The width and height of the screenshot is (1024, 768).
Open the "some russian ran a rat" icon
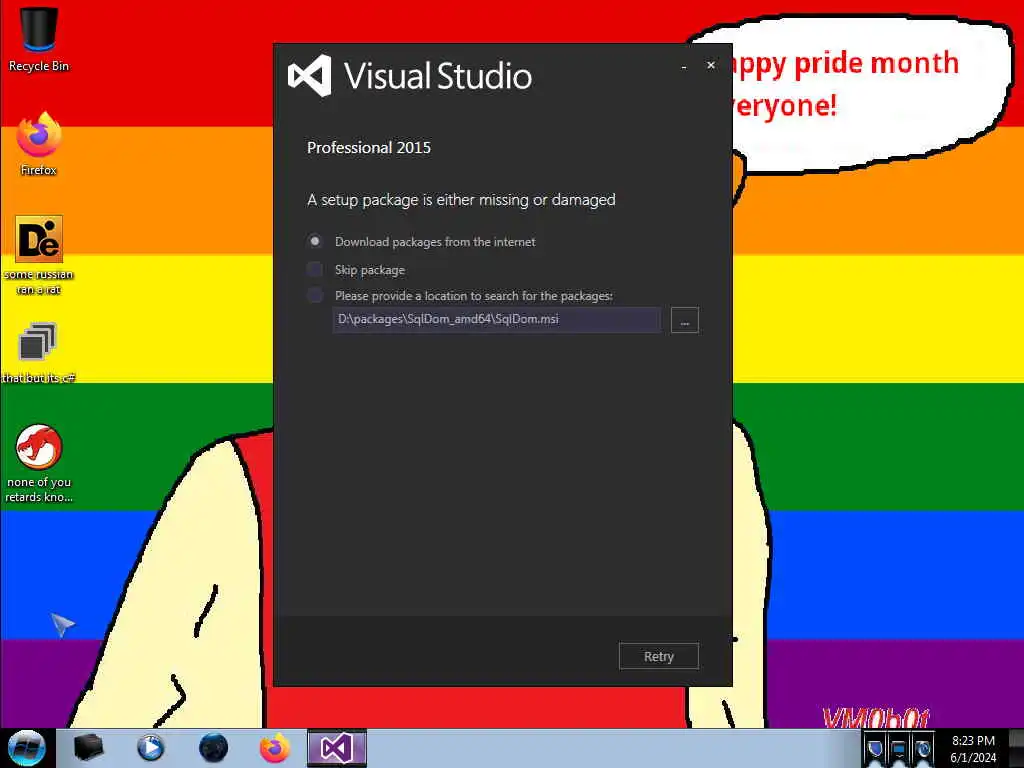(x=39, y=255)
